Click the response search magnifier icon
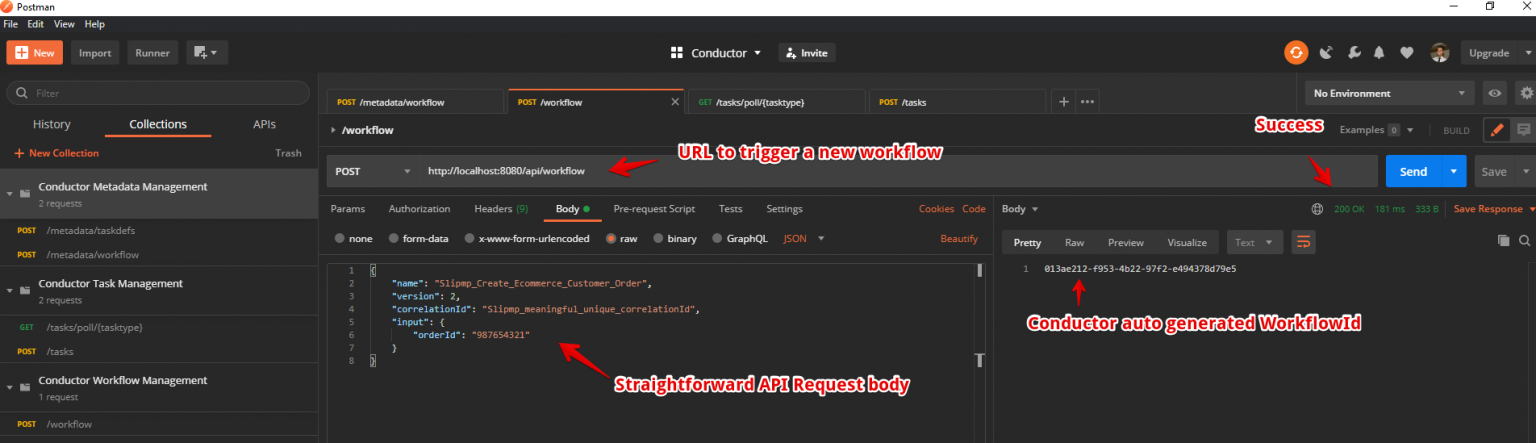Screen dimensions: 1536x443 (1525, 241)
